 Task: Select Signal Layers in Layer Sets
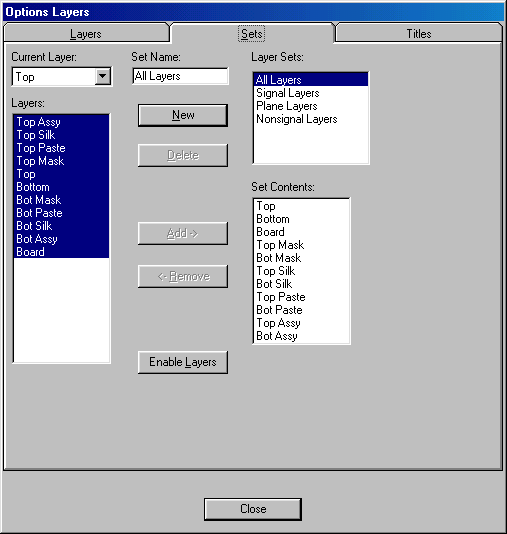(x=311, y=93)
